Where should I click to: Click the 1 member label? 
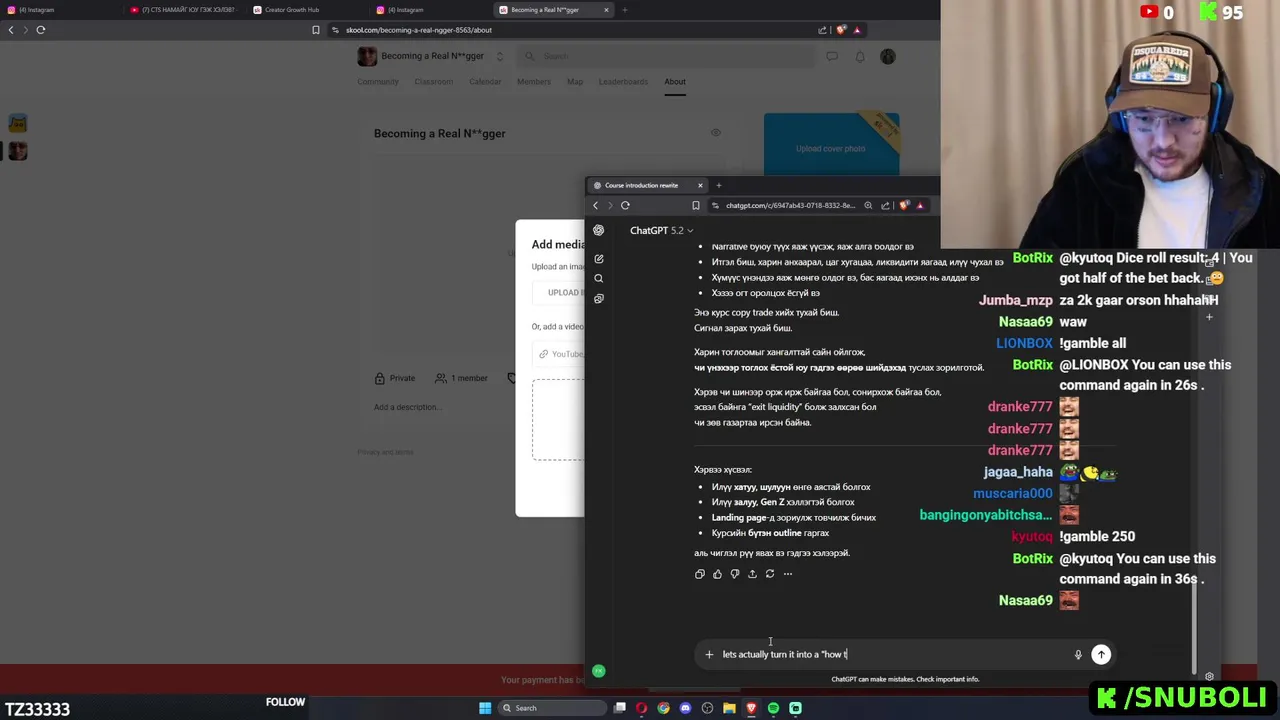461,378
